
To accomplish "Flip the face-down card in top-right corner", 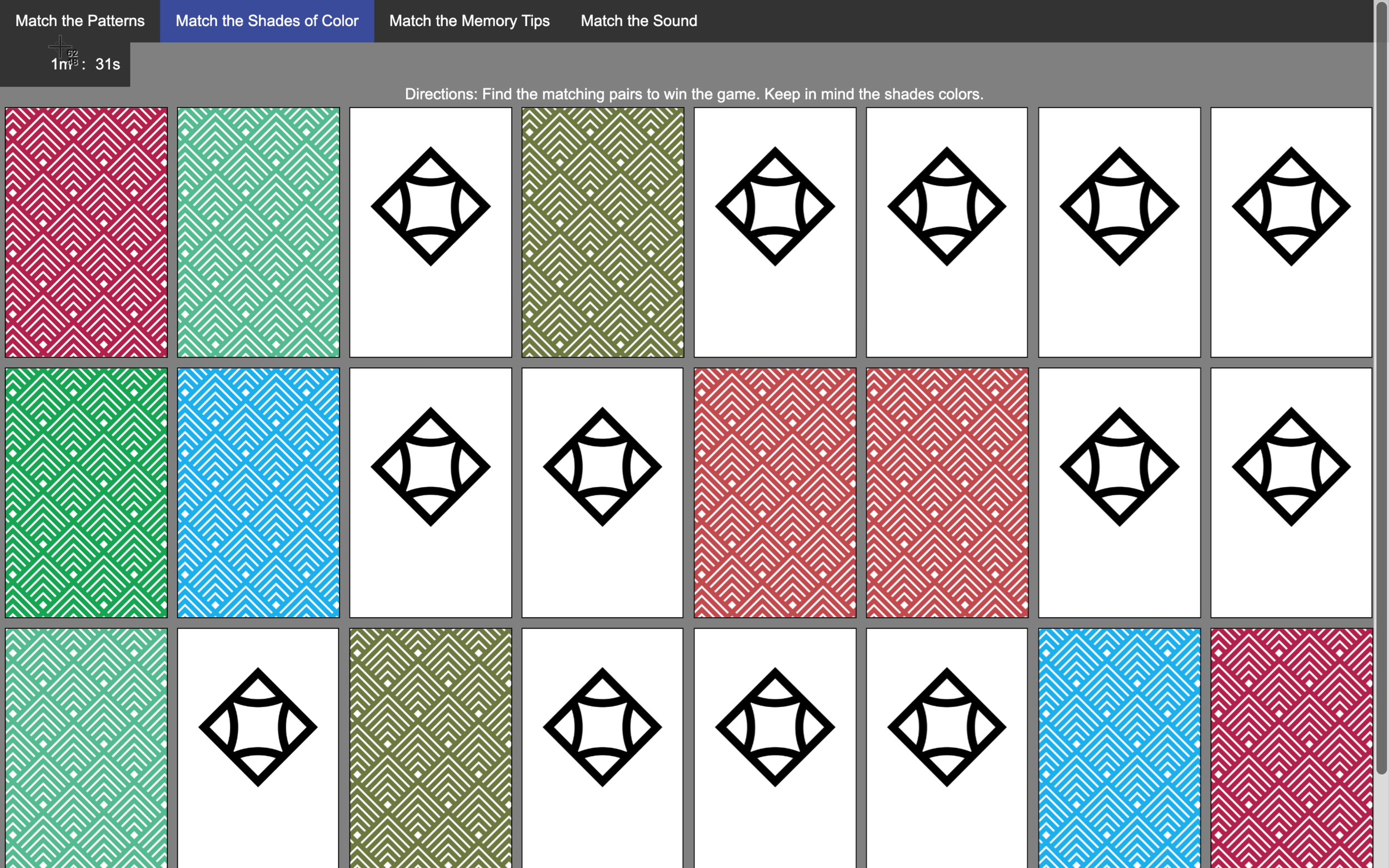I will pos(1291,232).
